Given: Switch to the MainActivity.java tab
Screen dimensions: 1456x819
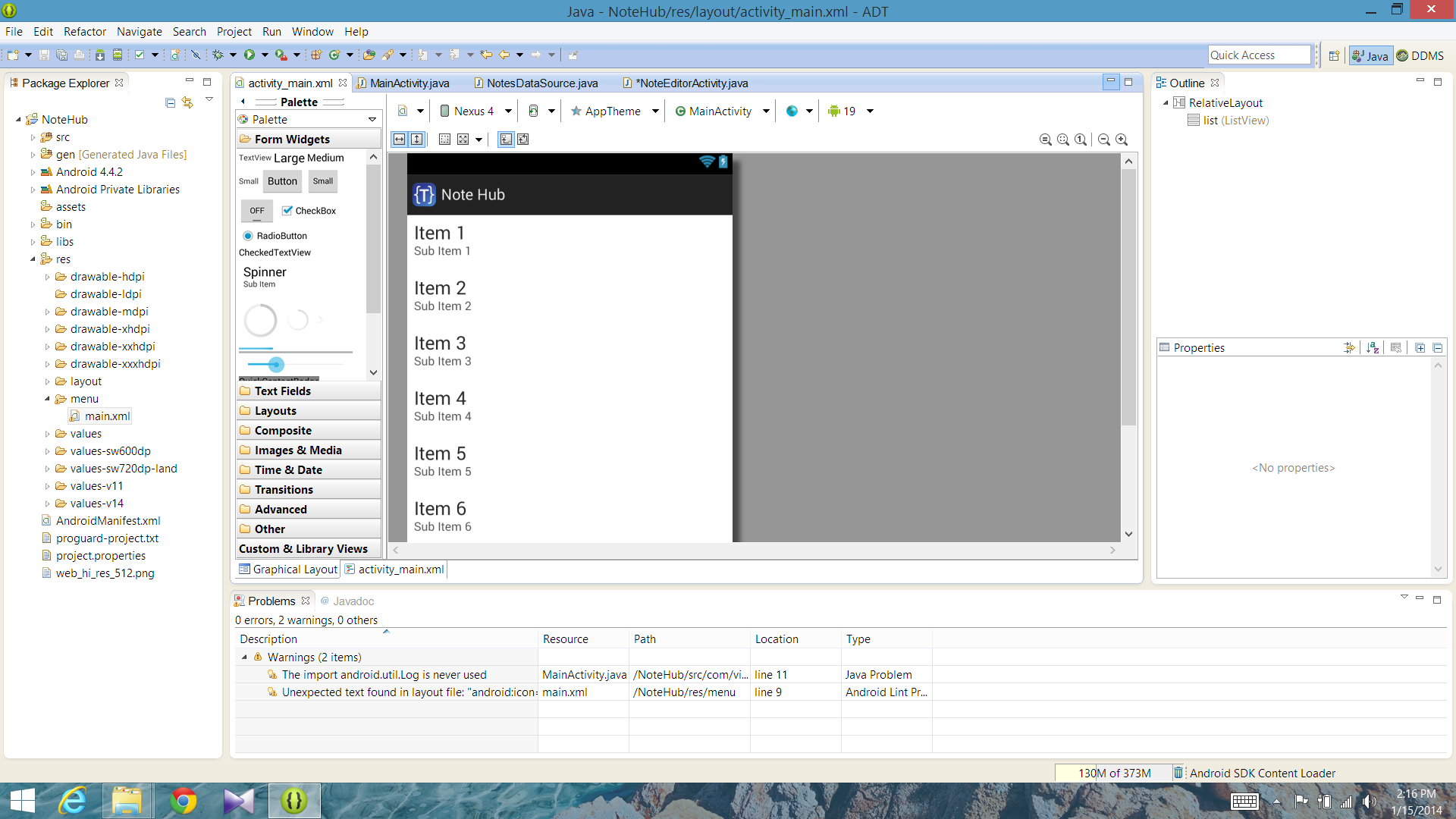Looking at the screenshot, I should coord(409,83).
